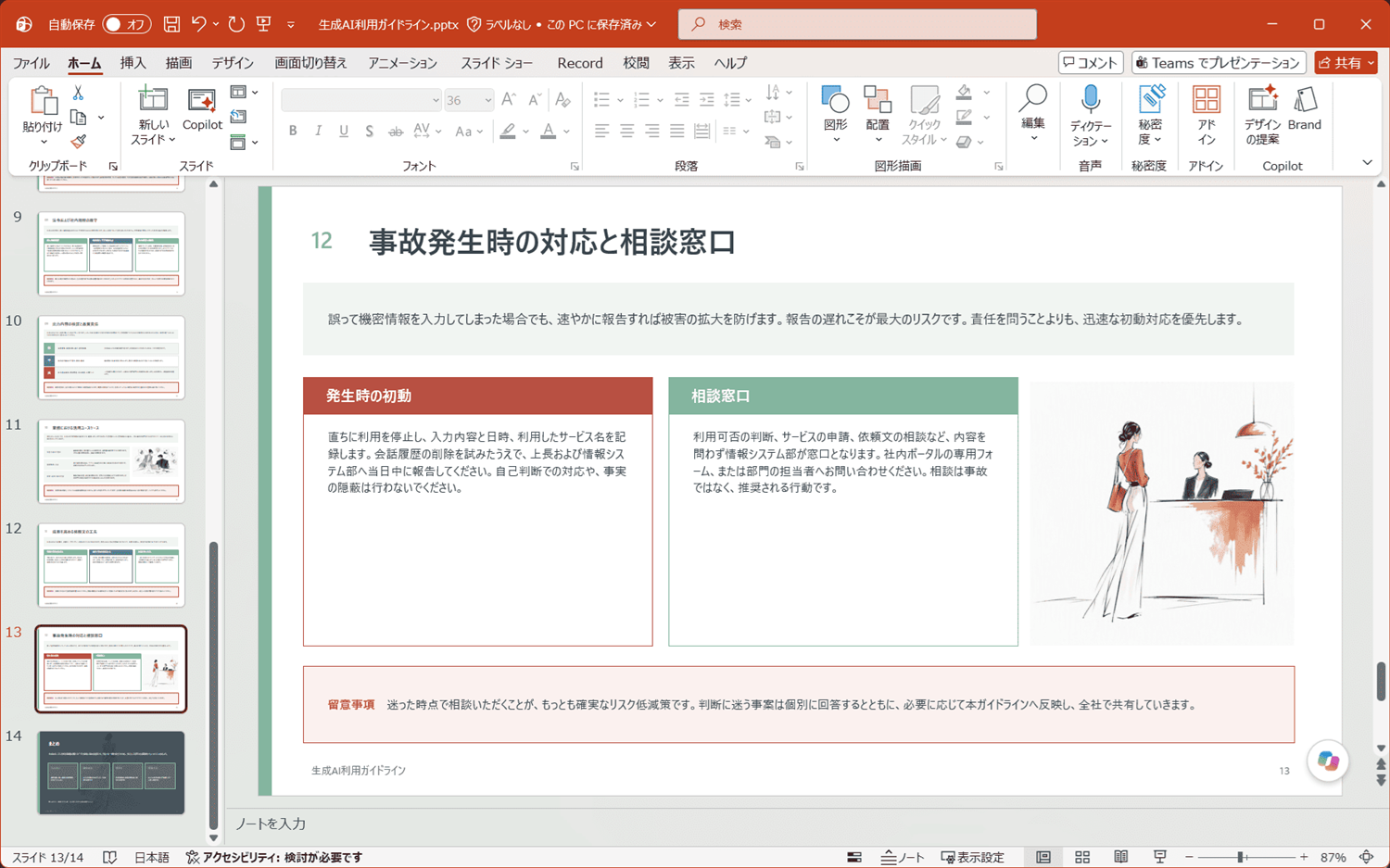Expand the Paste (貼り付け) options arrow
Image resolution: width=1390 pixels, height=868 pixels.
(43, 142)
